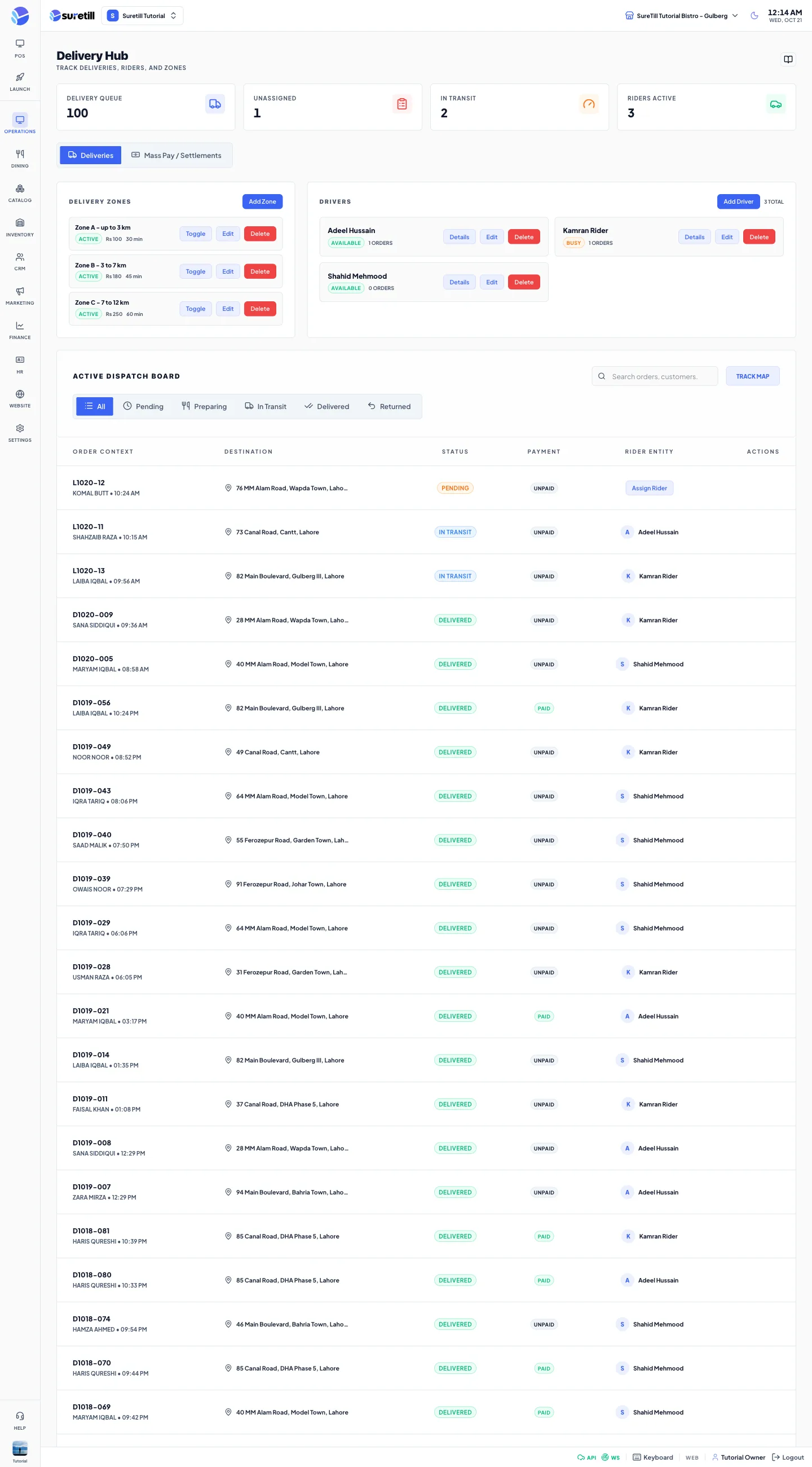Image resolution: width=812 pixels, height=1467 pixels.
Task: View details for Shahid Mehmood
Action: [459, 282]
